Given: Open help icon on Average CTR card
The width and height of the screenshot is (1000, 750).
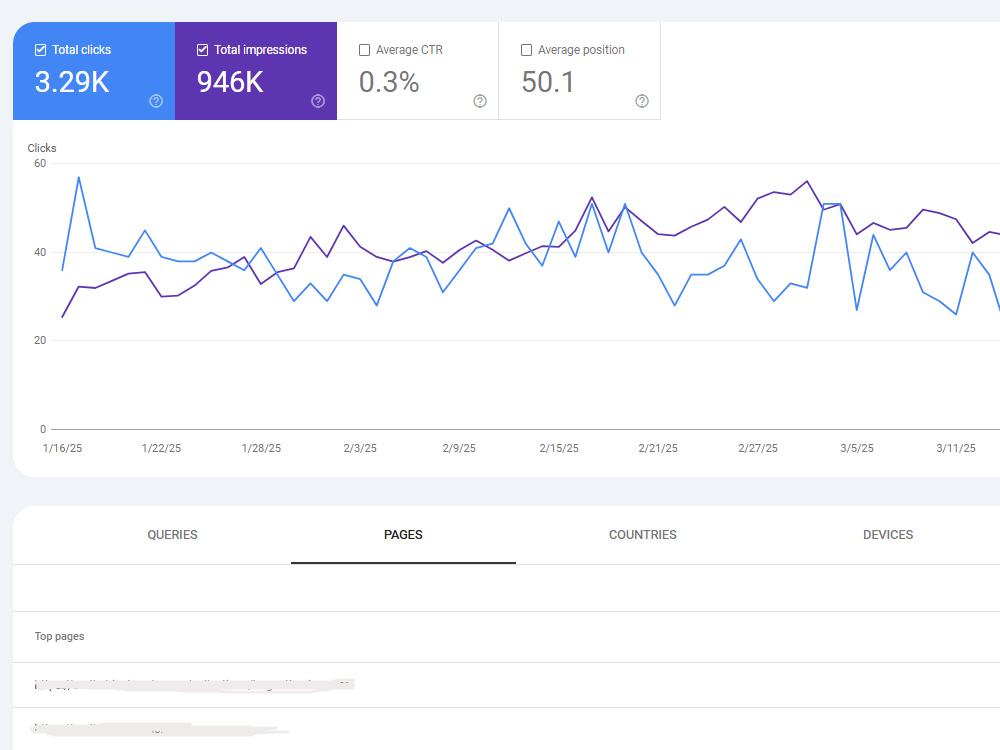Looking at the screenshot, I should [480, 101].
